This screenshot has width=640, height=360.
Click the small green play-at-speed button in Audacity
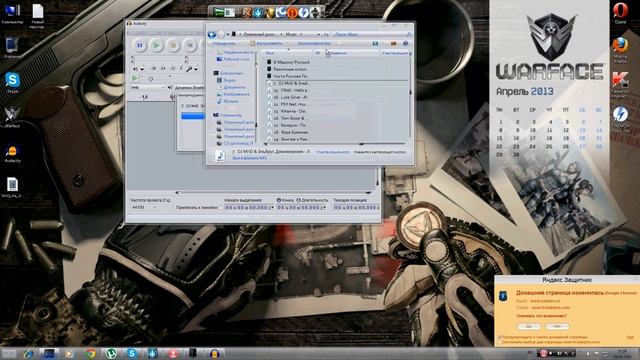(135, 78)
